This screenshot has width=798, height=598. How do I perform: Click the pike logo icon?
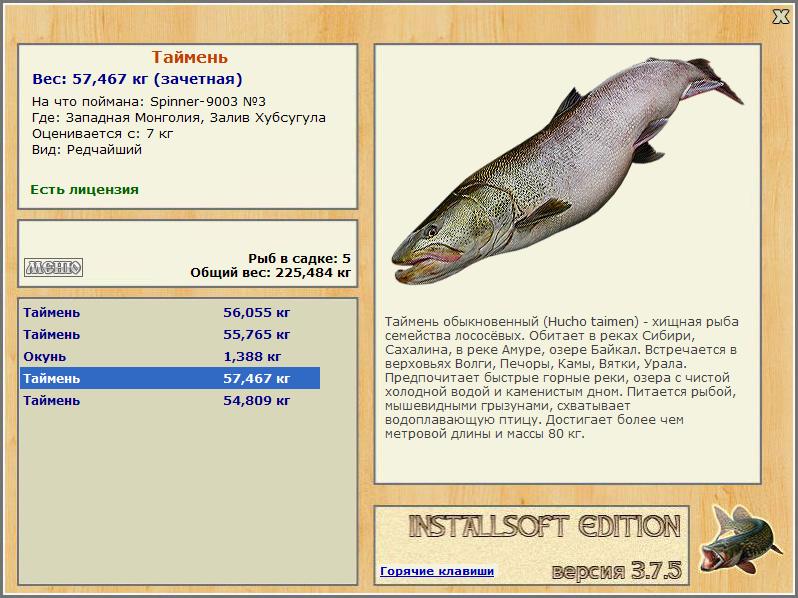[740, 539]
